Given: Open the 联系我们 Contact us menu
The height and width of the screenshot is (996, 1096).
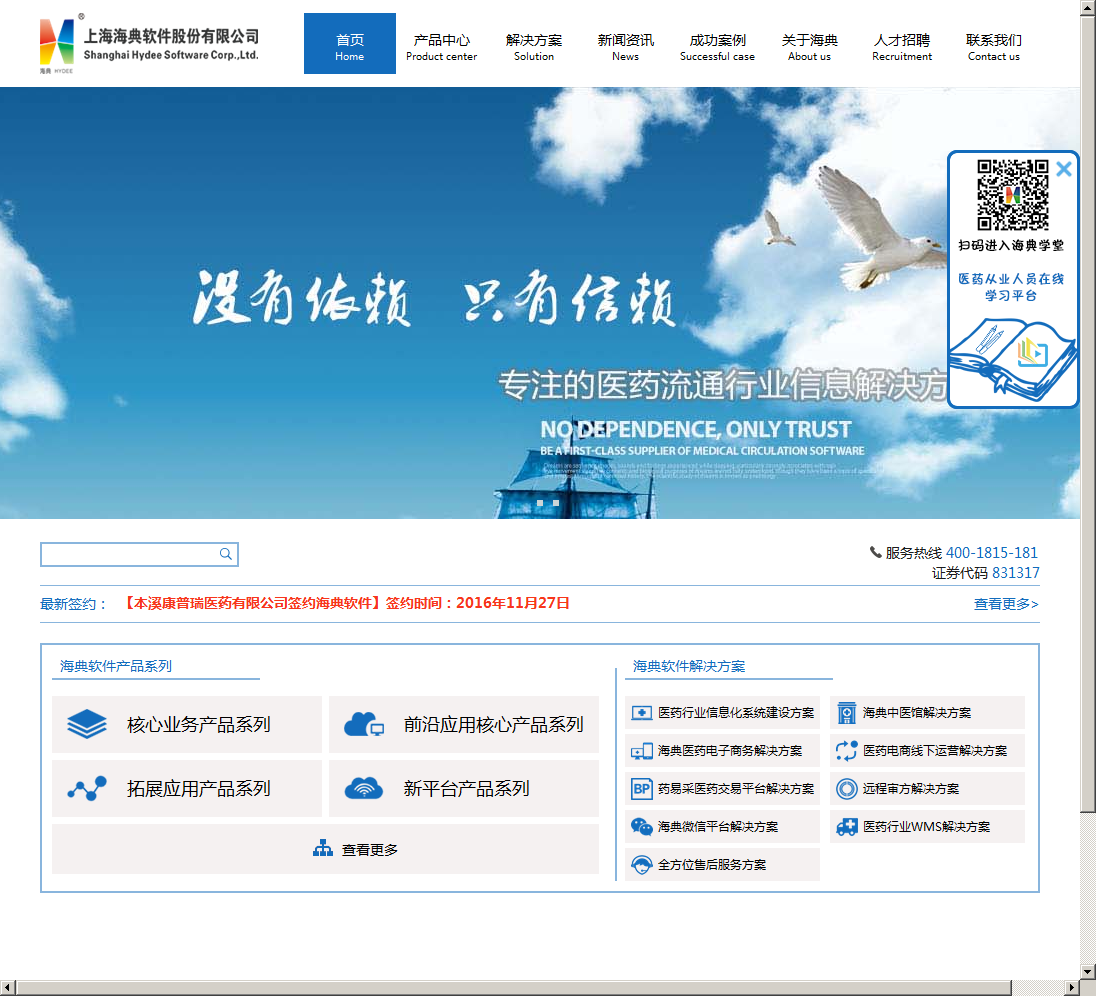Looking at the screenshot, I should pyautogui.click(x=994, y=47).
